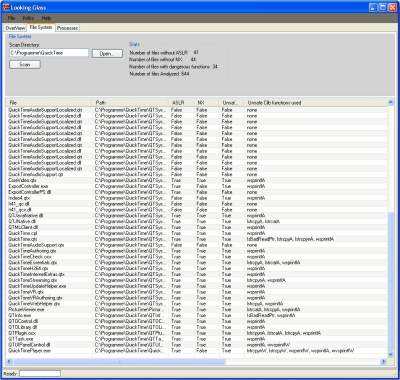Click the 'Number of files Analyzed' stat
The width and height of the screenshot is (400, 380).
(x=159, y=74)
